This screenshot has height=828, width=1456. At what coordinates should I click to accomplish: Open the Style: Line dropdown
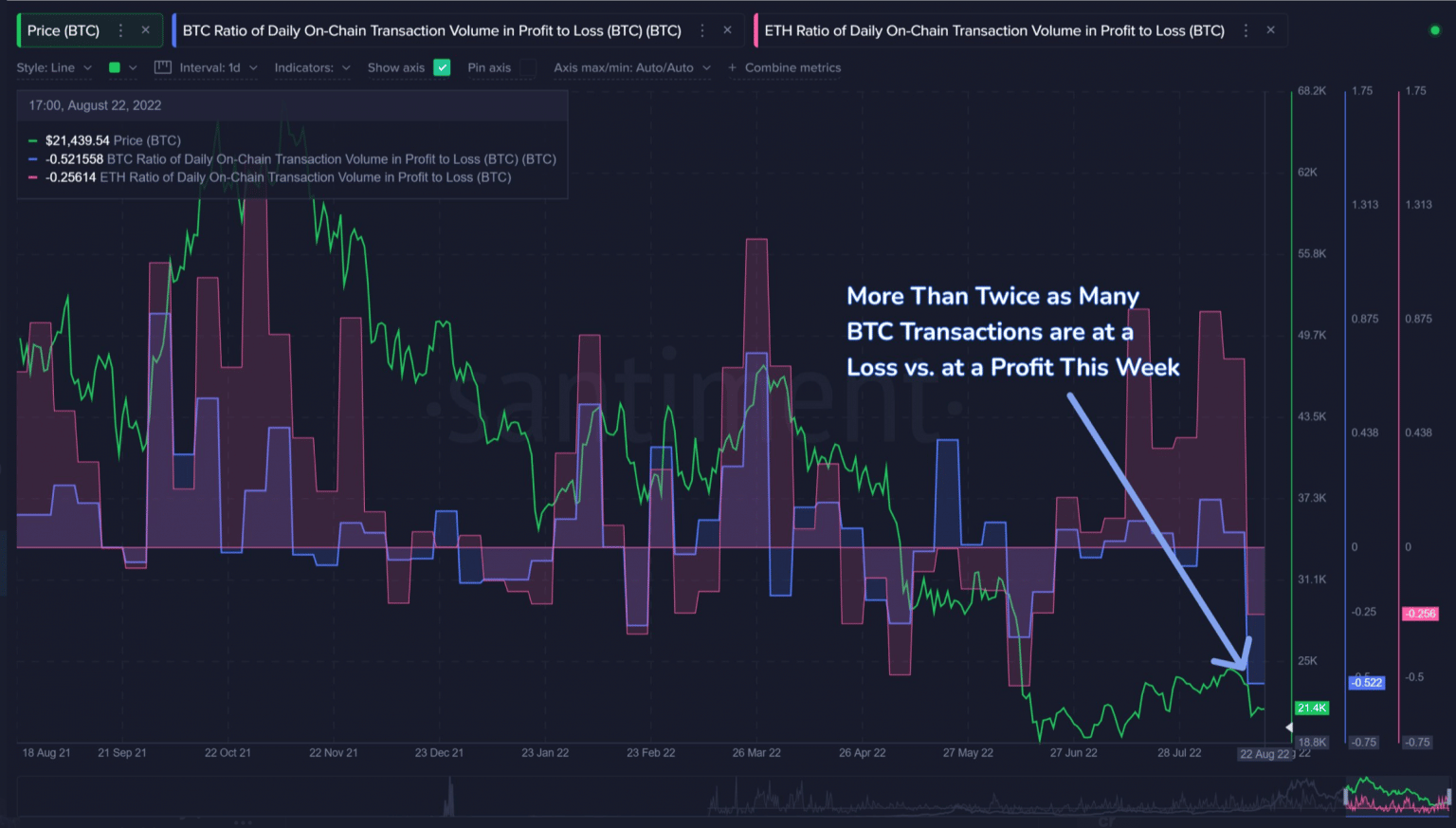54,67
